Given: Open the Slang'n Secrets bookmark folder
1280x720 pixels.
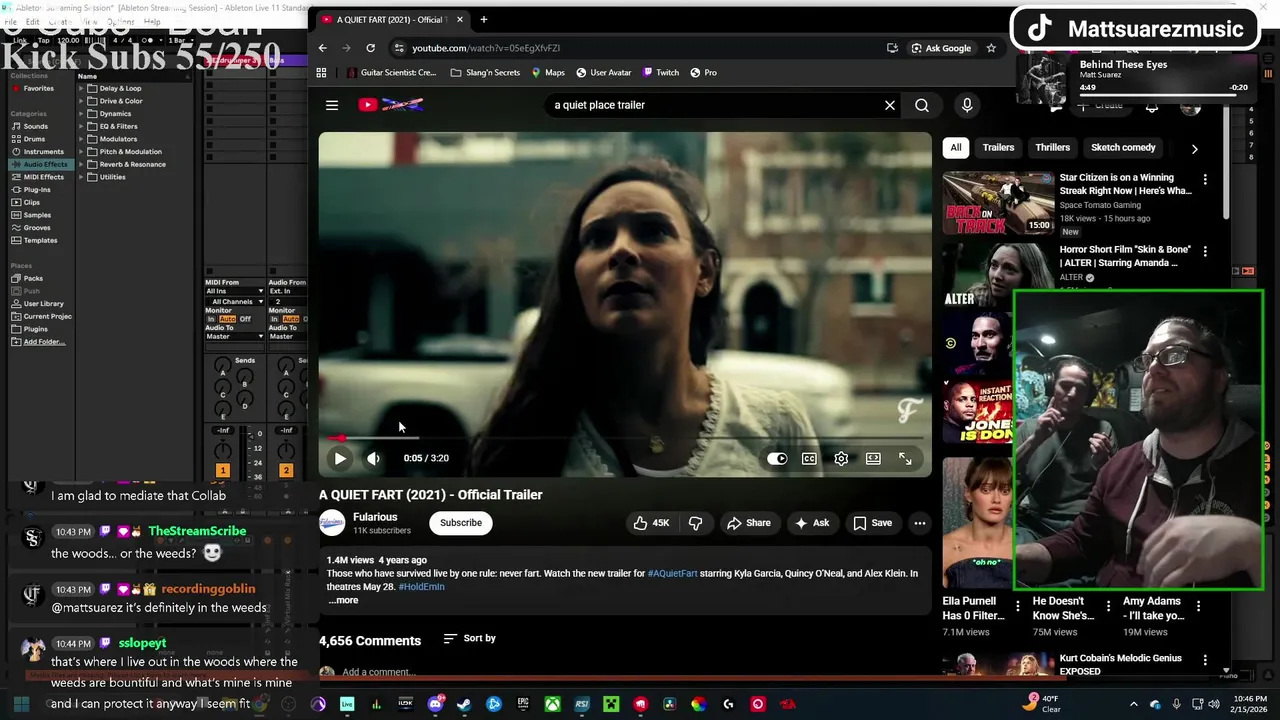Looking at the screenshot, I should tap(485, 72).
